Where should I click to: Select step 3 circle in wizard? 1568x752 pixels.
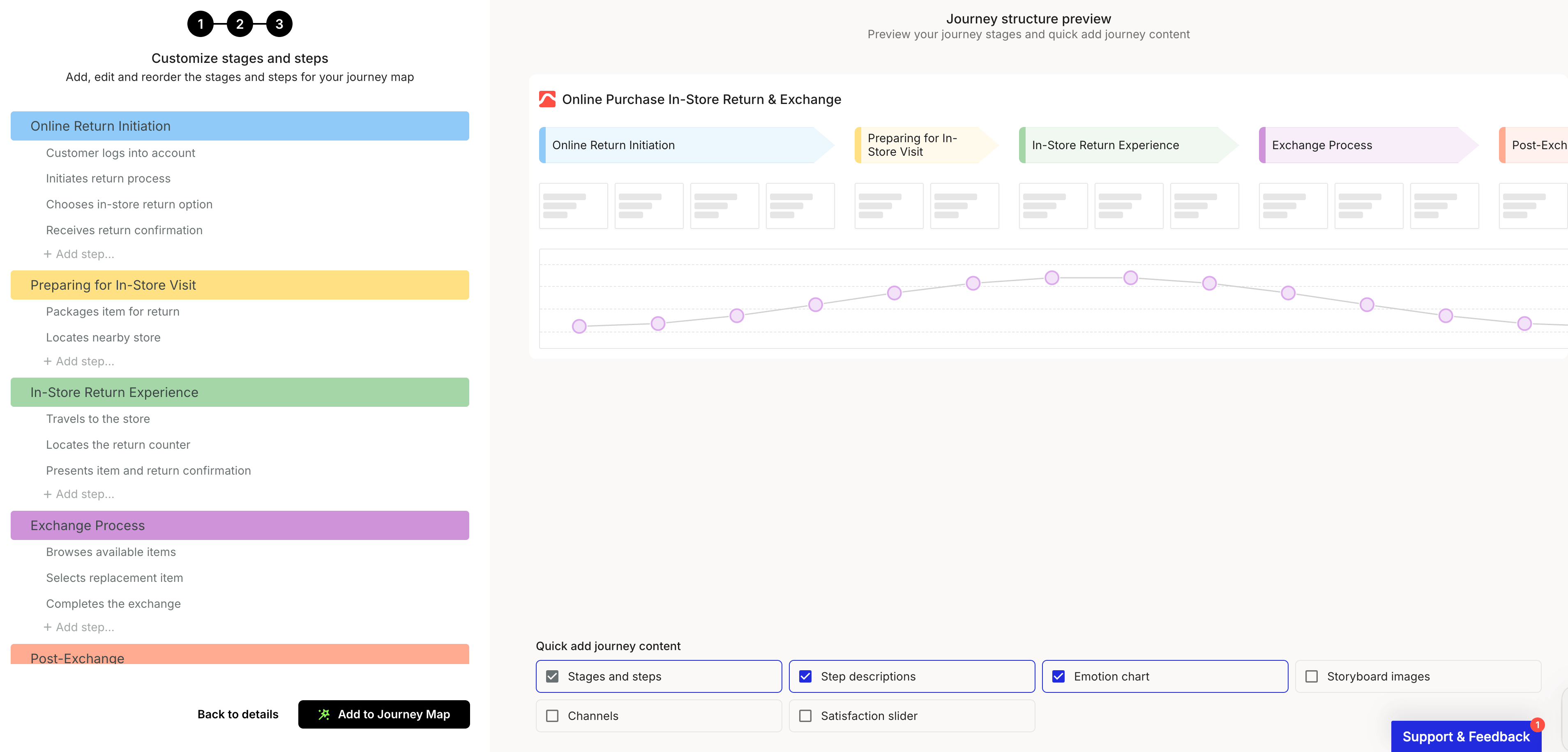coord(279,24)
